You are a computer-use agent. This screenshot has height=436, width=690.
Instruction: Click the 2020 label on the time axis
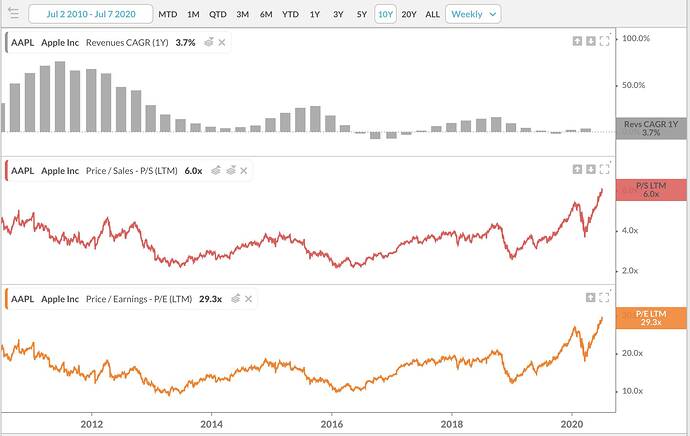click(x=572, y=424)
